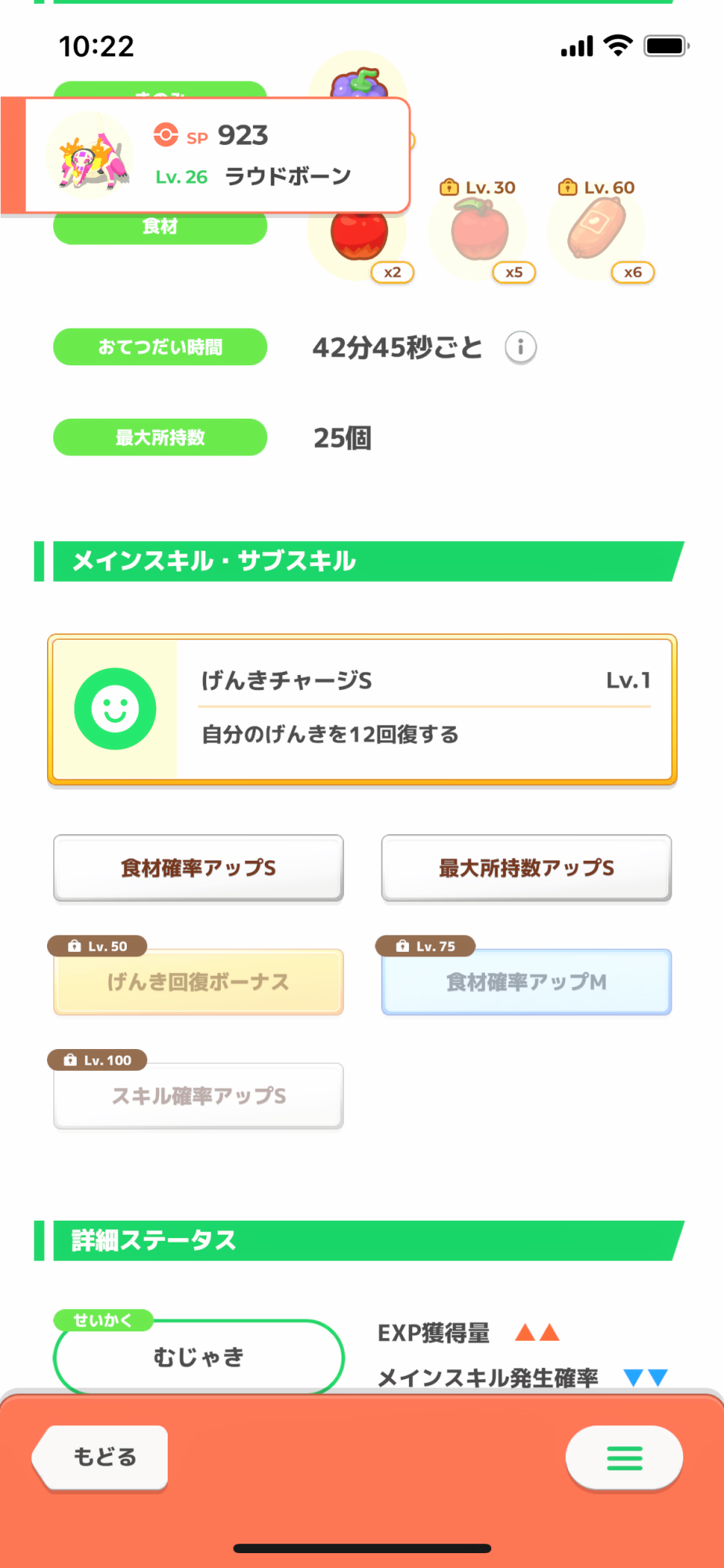Open the hamburger menu button

[624, 1457]
